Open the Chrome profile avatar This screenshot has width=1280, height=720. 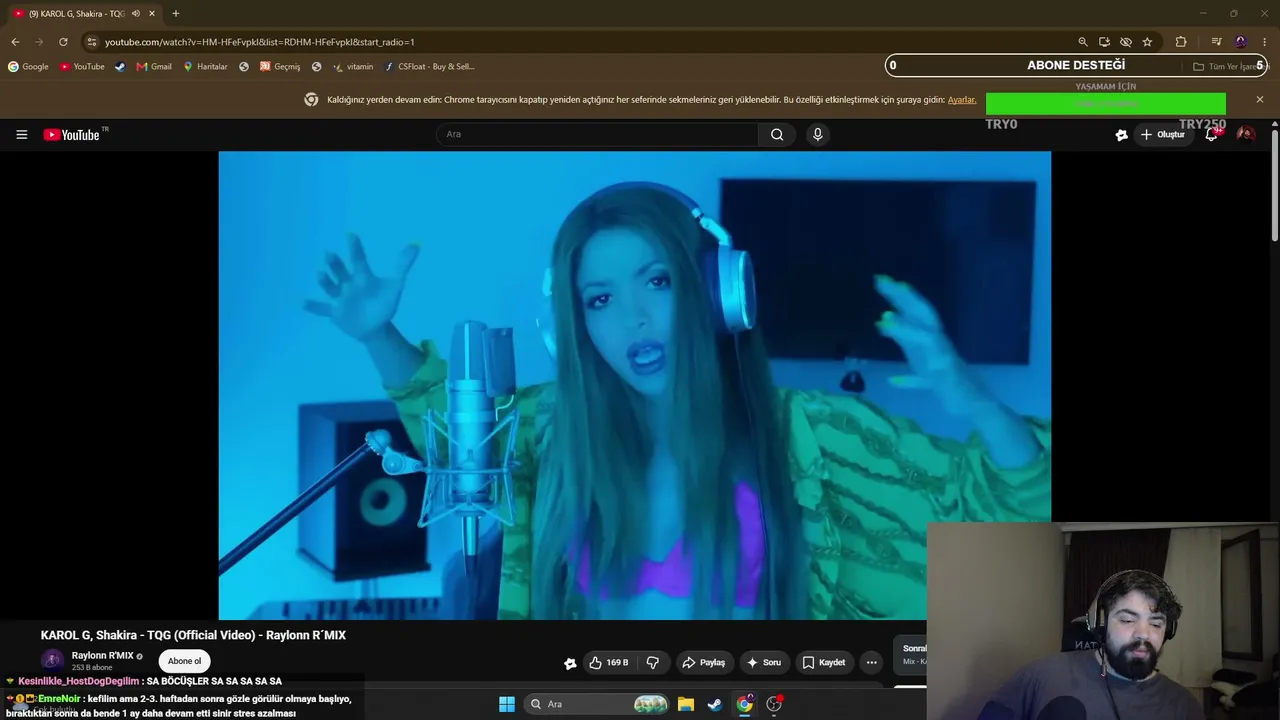coord(1241,42)
